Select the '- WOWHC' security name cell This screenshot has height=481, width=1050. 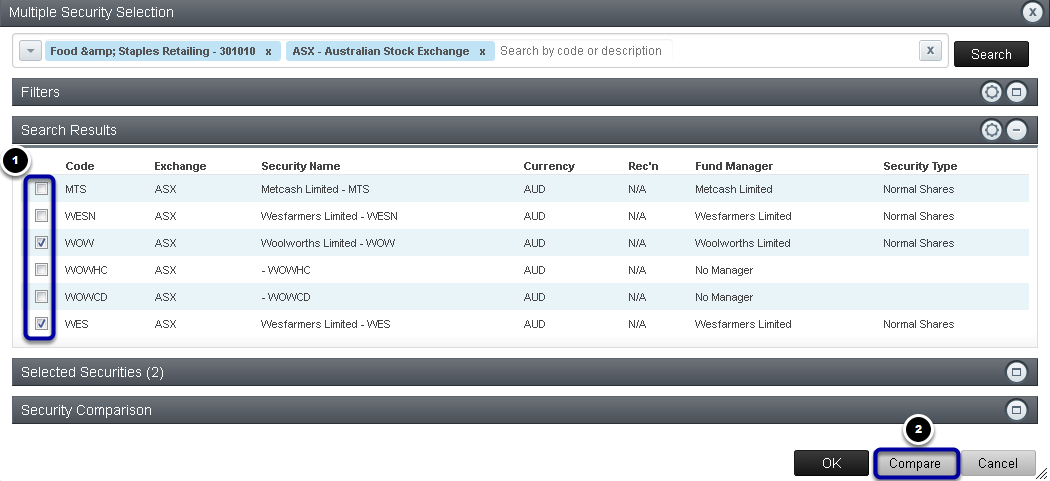tap(286, 270)
